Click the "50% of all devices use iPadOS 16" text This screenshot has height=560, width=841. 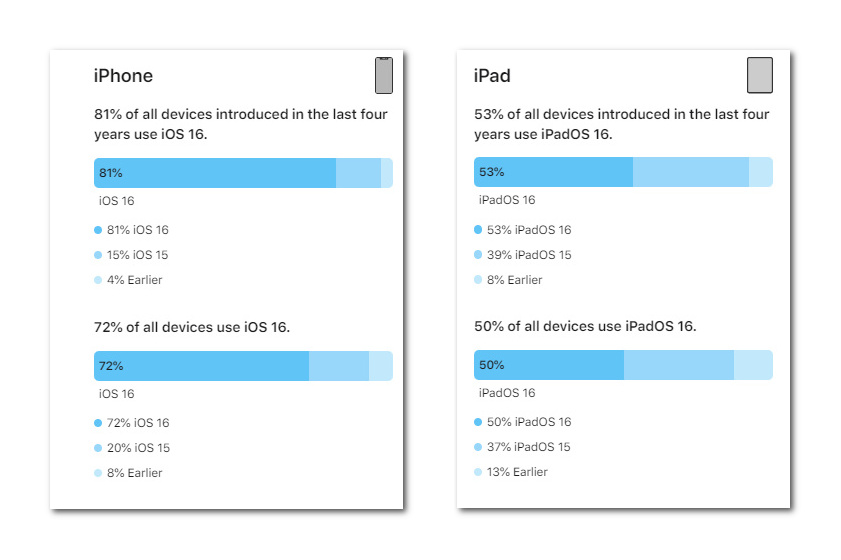(585, 326)
